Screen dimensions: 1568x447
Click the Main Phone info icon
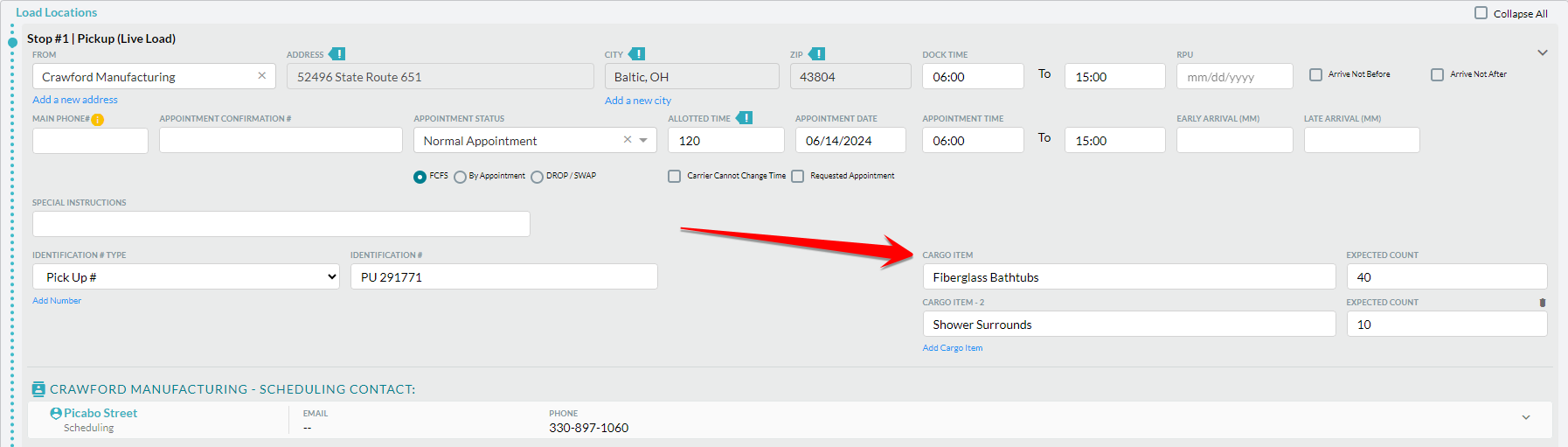(98, 120)
